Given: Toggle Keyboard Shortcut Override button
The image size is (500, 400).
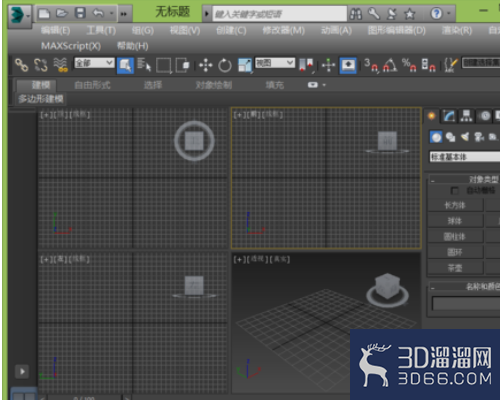Looking at the screenshot, I should point(348,65).
